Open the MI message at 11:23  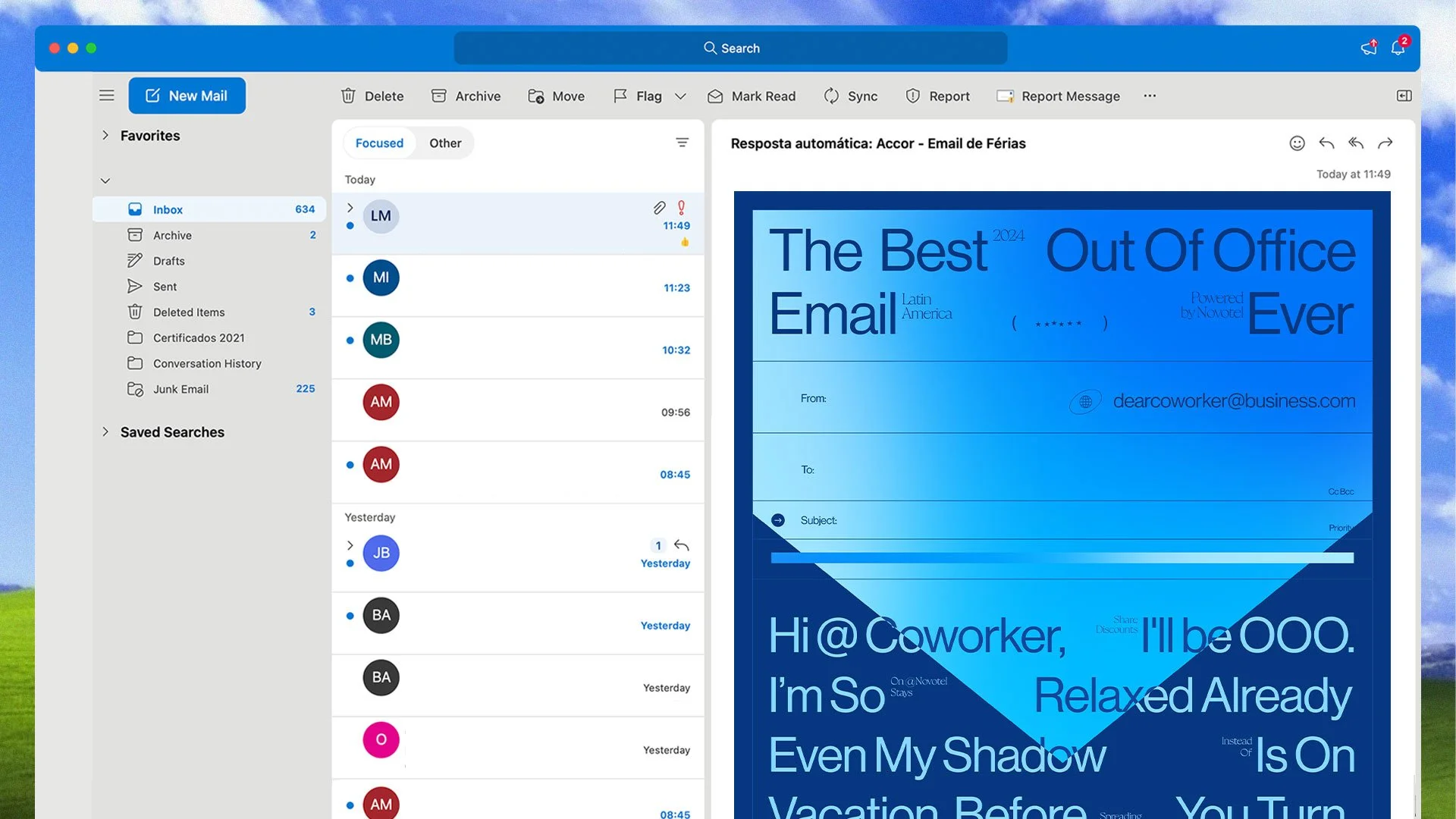[518, 286]
